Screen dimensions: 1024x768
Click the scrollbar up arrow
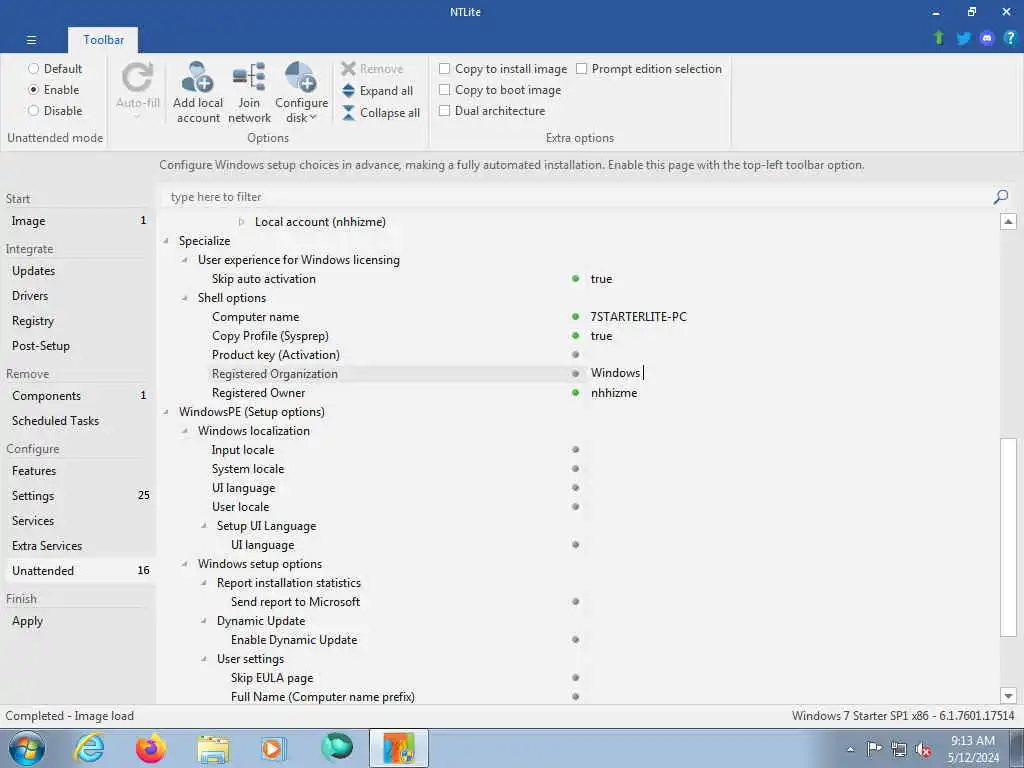click(1008, 221)
